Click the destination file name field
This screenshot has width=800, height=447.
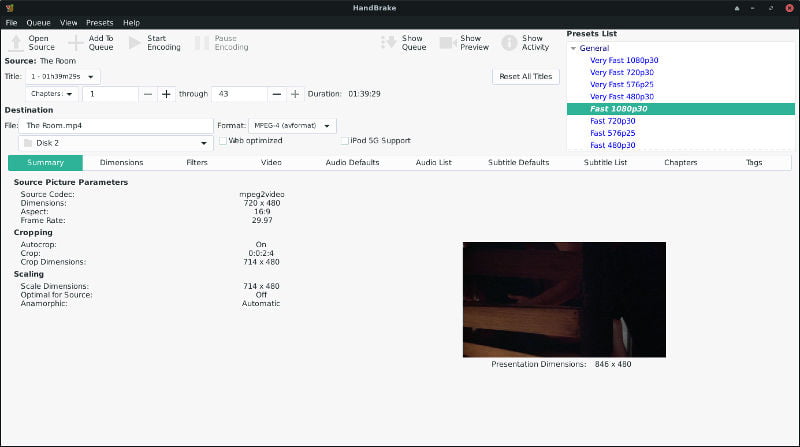(x=116, y=126)
